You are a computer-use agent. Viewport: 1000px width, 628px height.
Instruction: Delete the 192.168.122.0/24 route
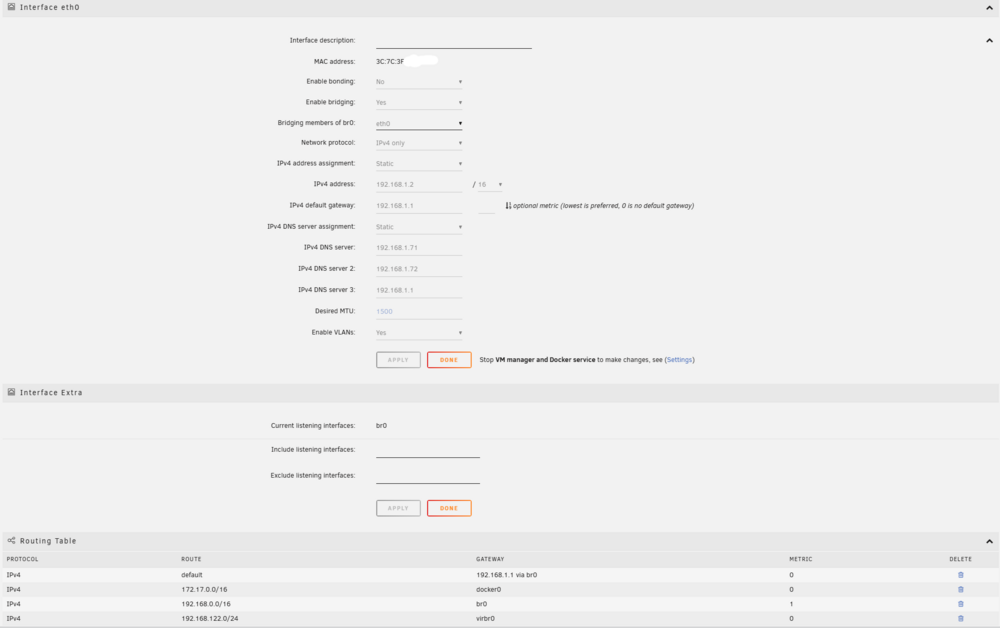[x=960, y=618]
